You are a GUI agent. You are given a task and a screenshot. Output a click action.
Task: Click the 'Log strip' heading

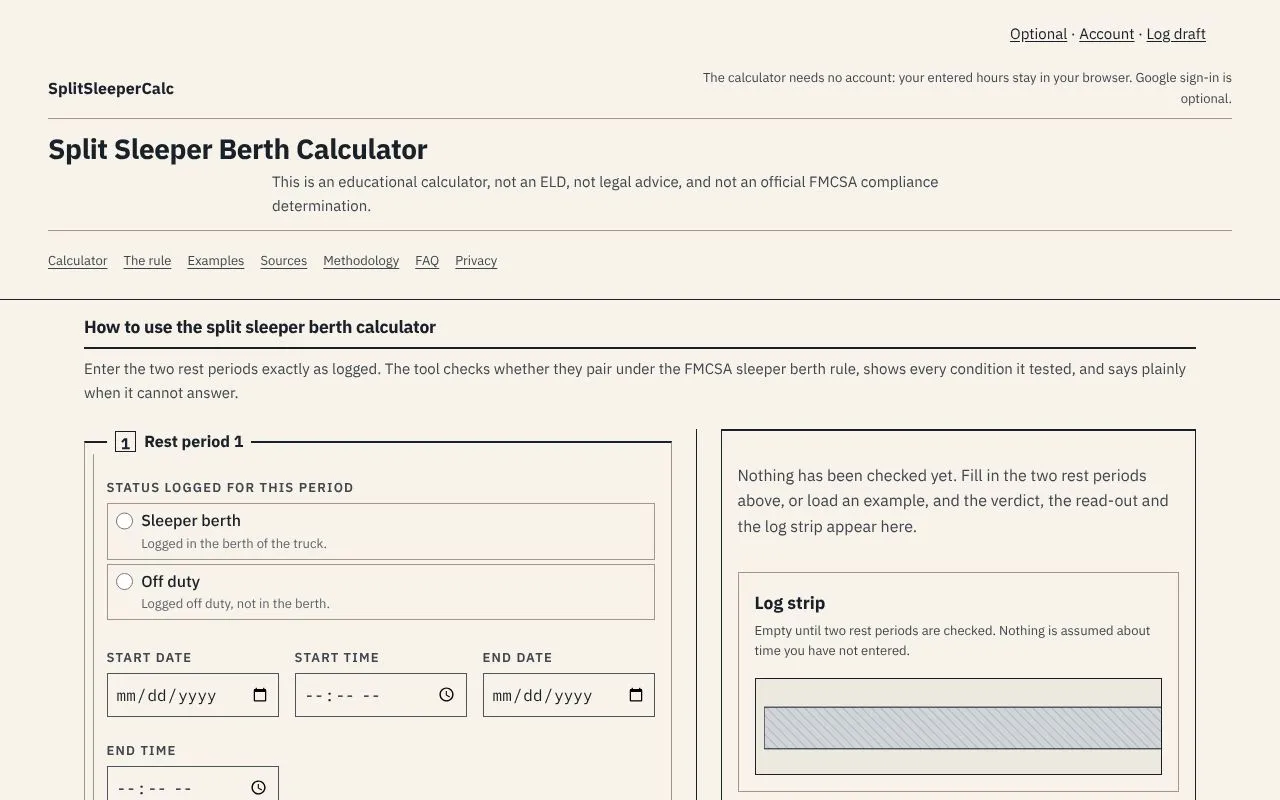click(790, 603)
